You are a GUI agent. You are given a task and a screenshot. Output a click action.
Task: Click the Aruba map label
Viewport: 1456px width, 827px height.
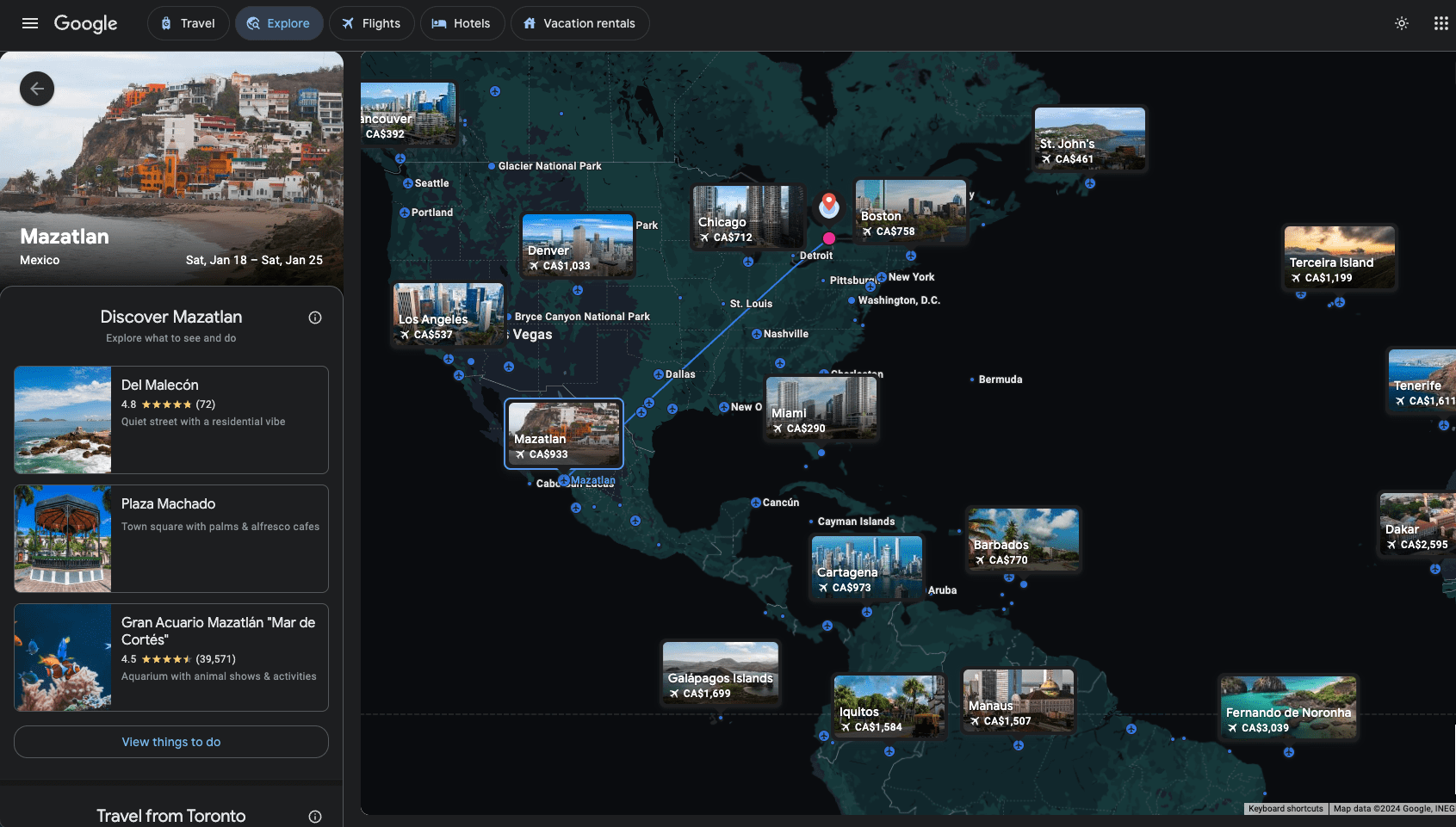942,590
